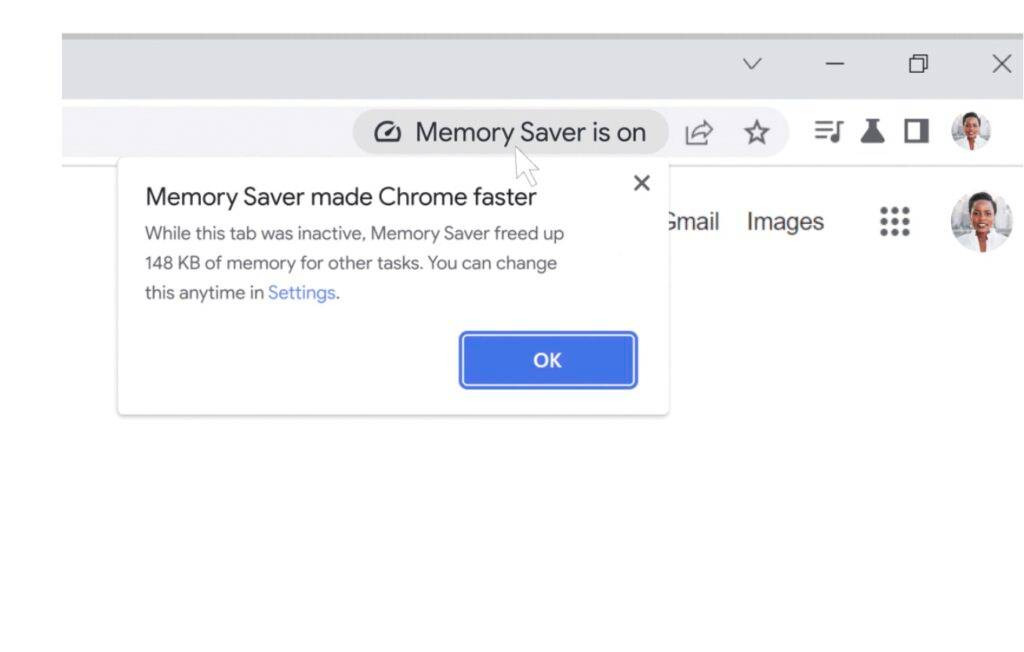Close the Memory Saver notification
The height and width of the screenshot is (652, 1024).
(641, 183)
